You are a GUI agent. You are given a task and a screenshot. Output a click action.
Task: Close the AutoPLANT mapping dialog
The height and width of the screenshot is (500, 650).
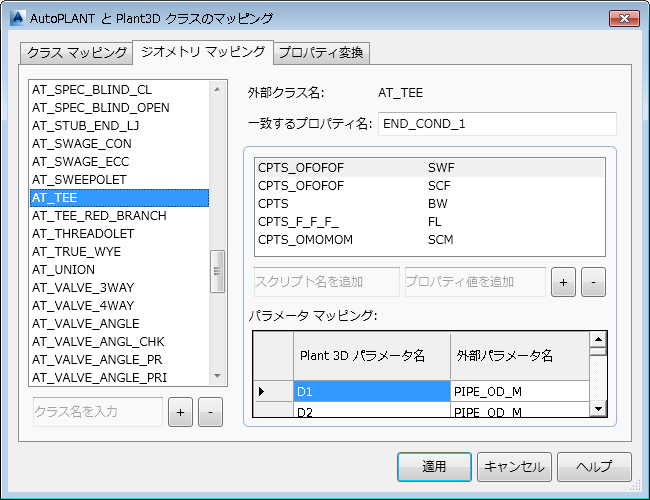(x=624, y=19)
